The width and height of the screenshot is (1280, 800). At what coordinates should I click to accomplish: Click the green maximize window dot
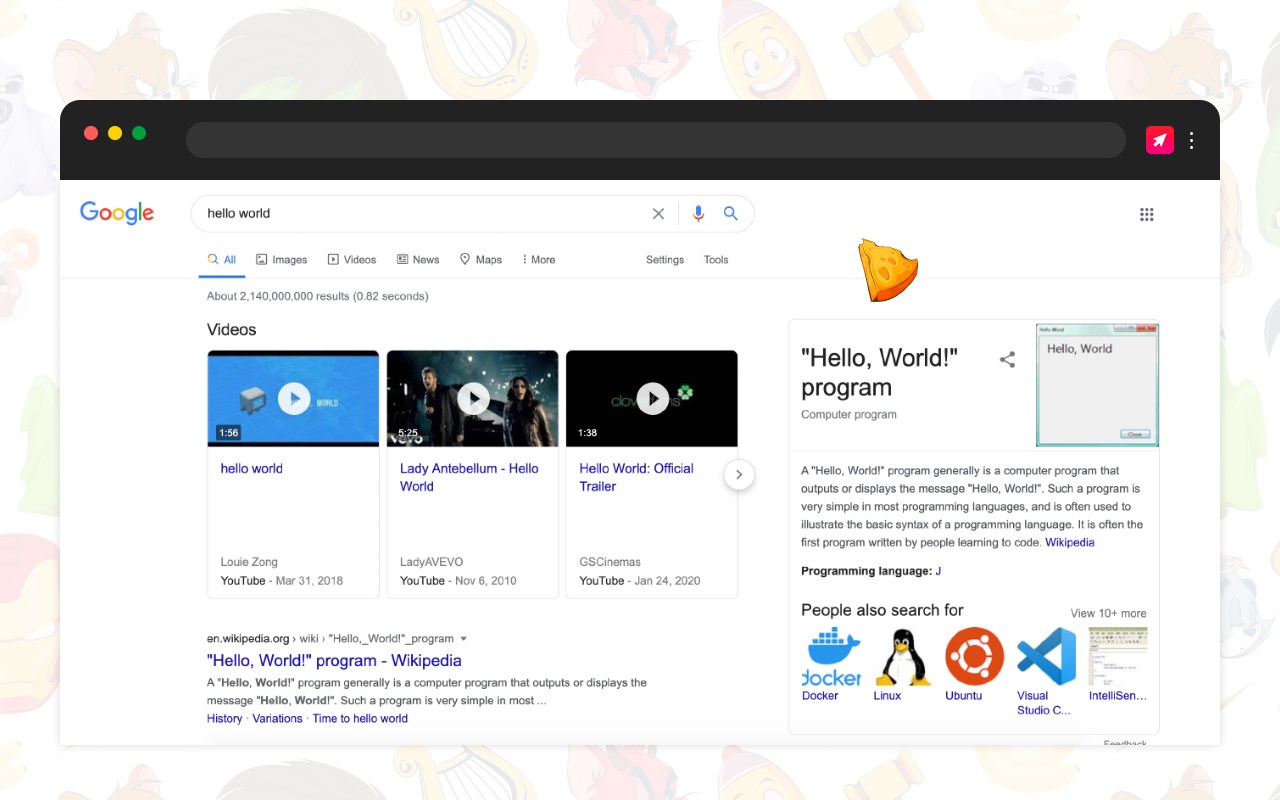coord(139,133)
